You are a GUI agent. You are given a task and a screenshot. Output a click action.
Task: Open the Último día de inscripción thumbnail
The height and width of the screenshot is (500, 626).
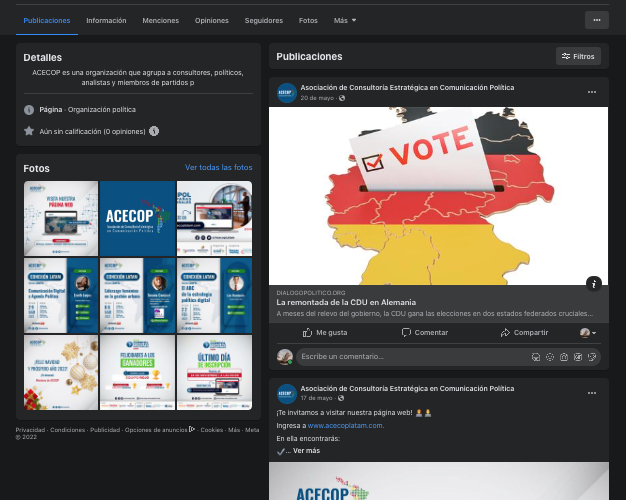point(214,372)
